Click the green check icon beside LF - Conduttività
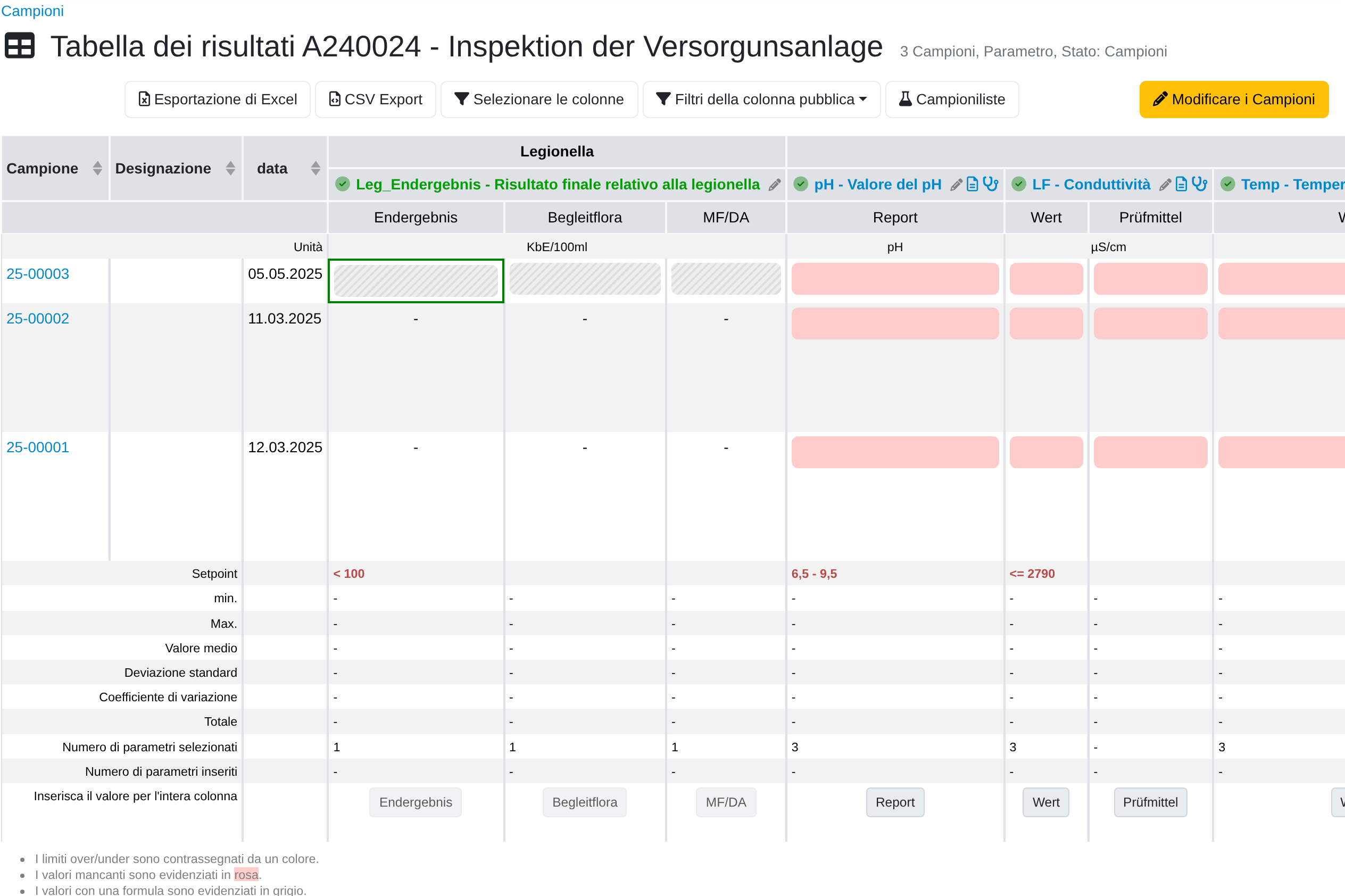 (1019, 184)
